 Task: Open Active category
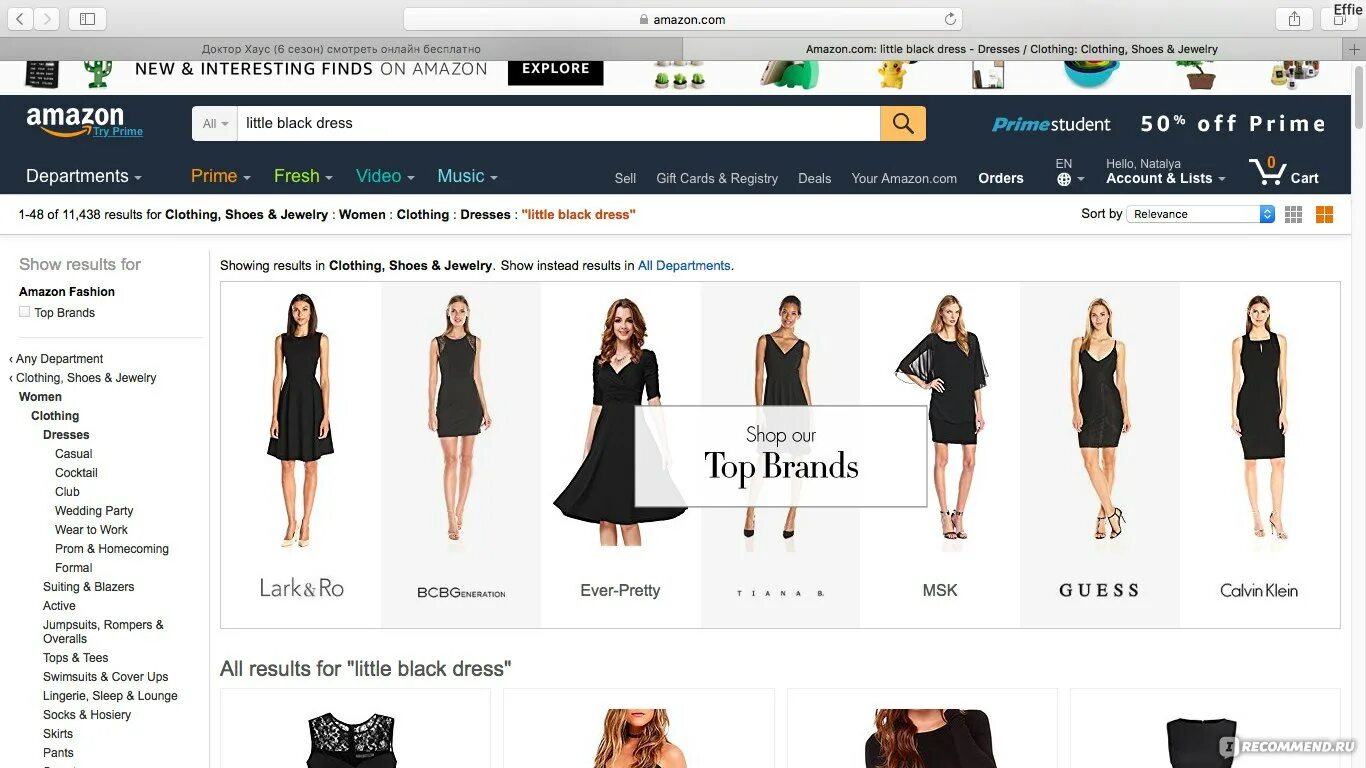(59, 606)
